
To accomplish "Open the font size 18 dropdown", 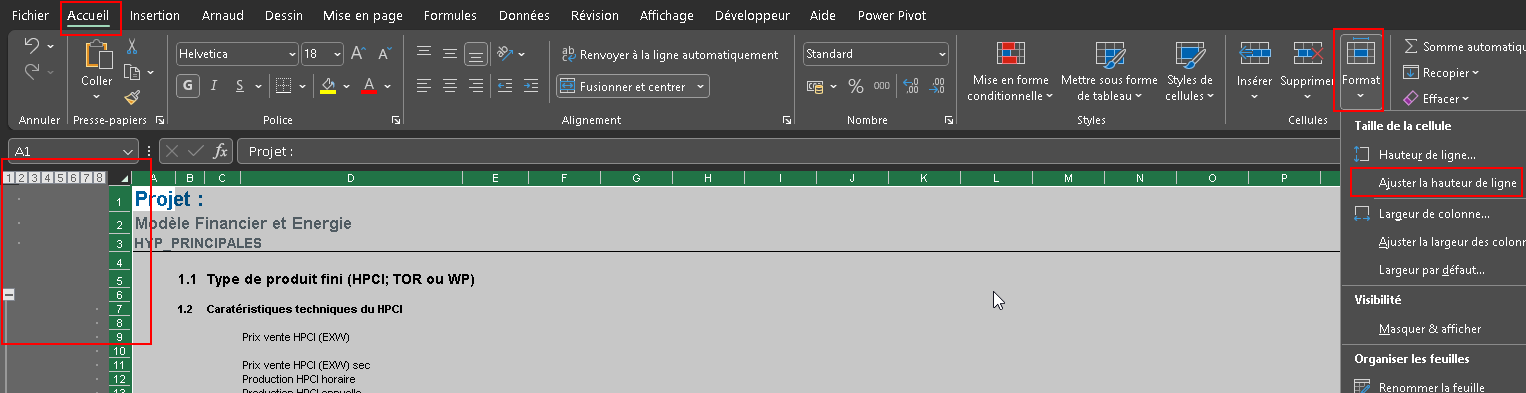I will [337, 54].
